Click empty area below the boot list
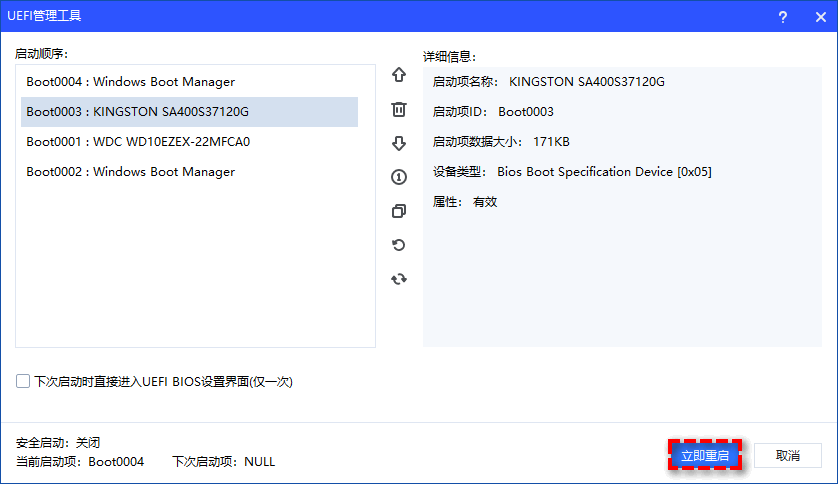 tap(195, 270)
